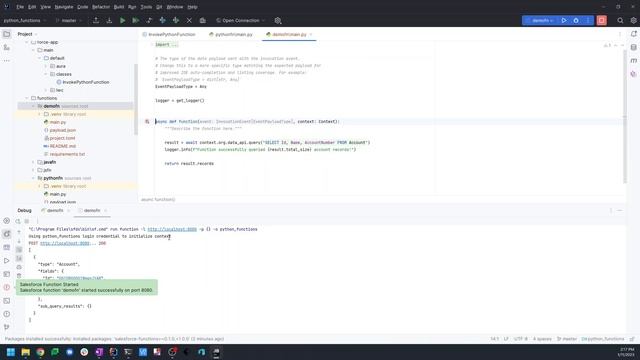Open the Tools menu
Screen dimensions: 640x360
(x=146, y=7)
